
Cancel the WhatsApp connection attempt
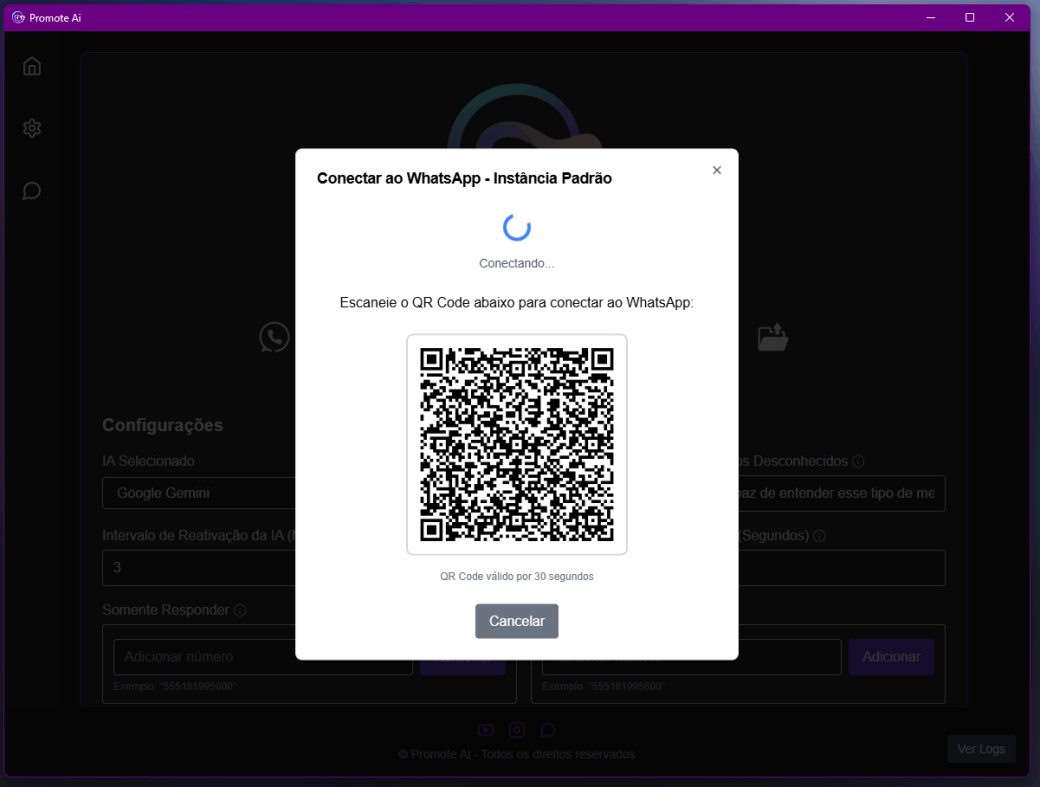coord(516,620)
